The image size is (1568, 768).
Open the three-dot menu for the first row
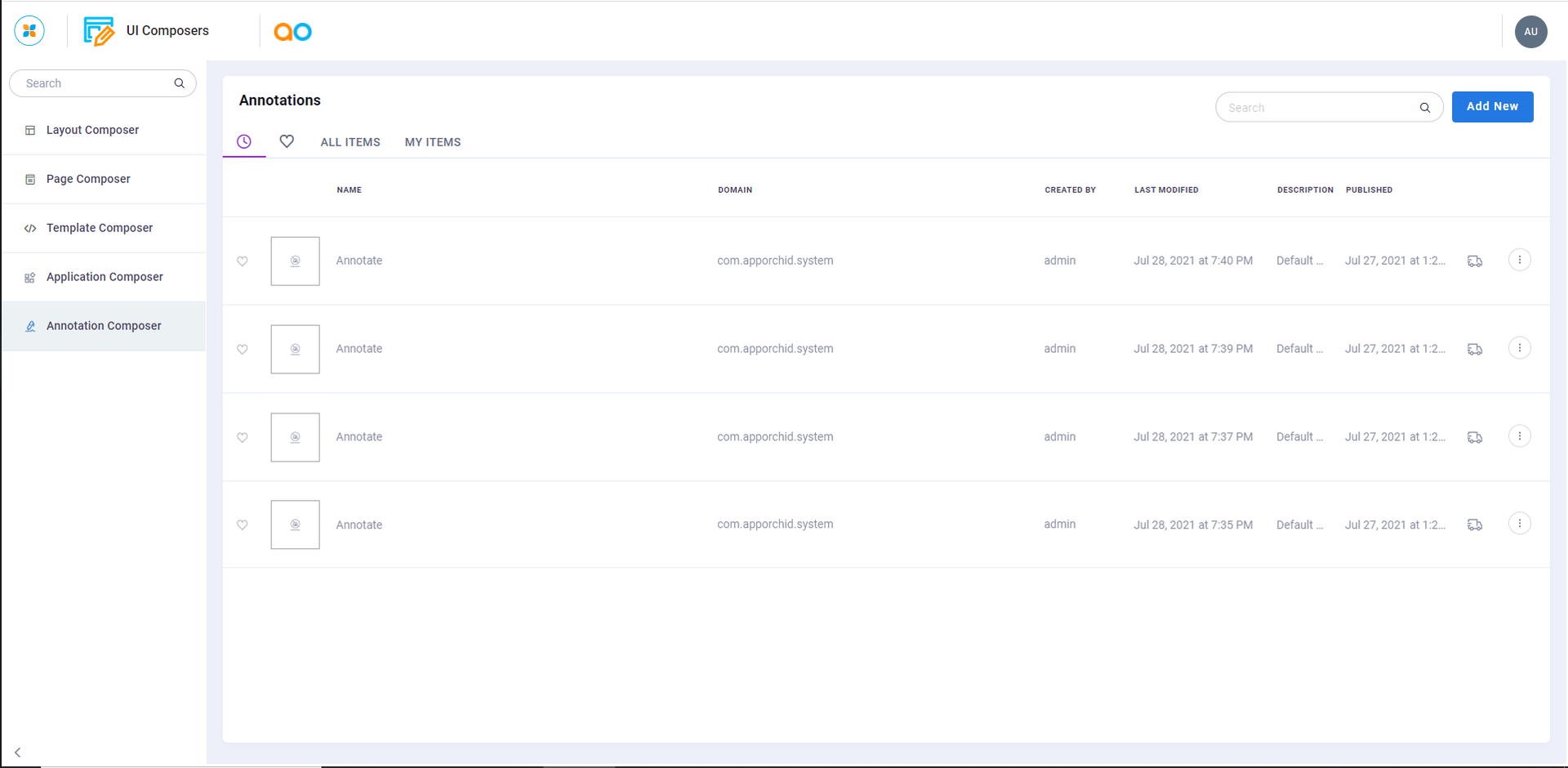tap(1519, 261)
